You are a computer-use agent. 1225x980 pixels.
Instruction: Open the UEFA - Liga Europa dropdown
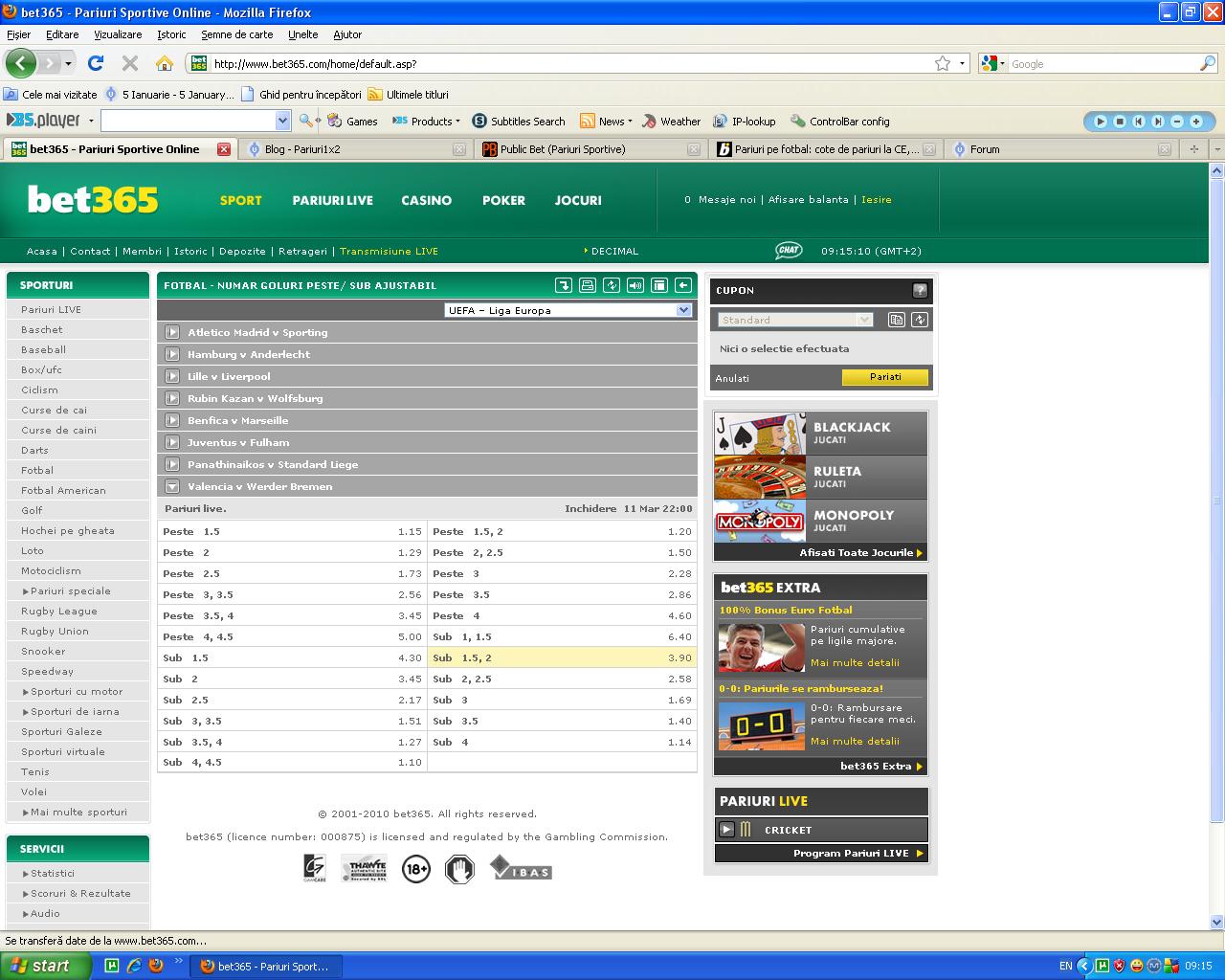tap(568, 310)
